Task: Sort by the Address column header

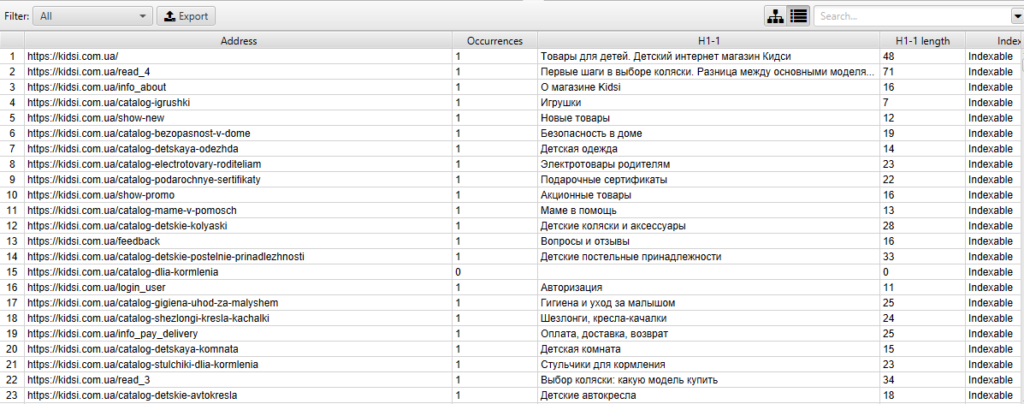Action: 238,41
